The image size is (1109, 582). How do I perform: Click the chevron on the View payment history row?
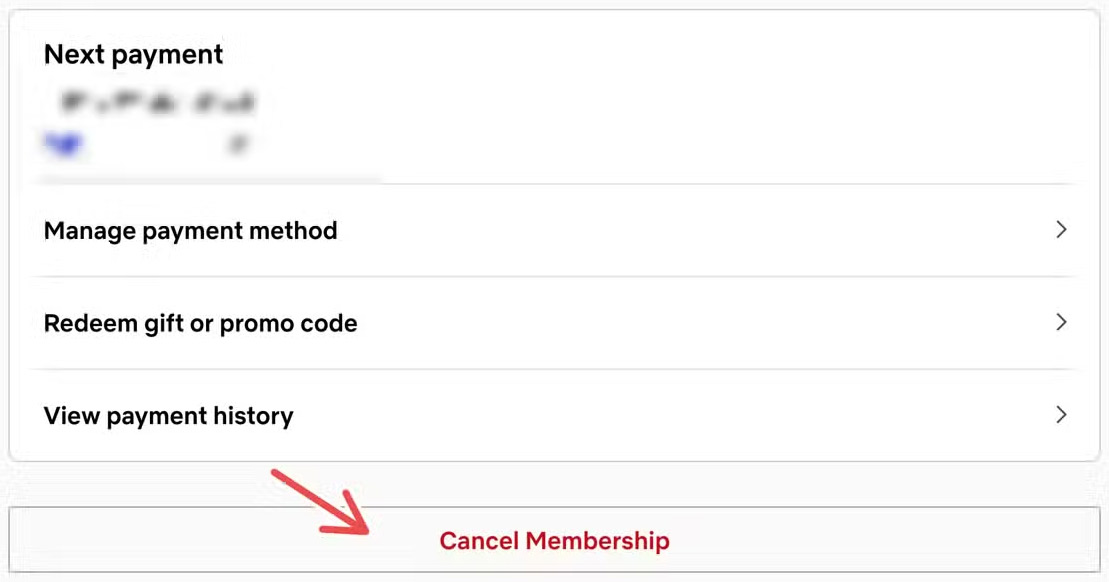click(1062, 415)
